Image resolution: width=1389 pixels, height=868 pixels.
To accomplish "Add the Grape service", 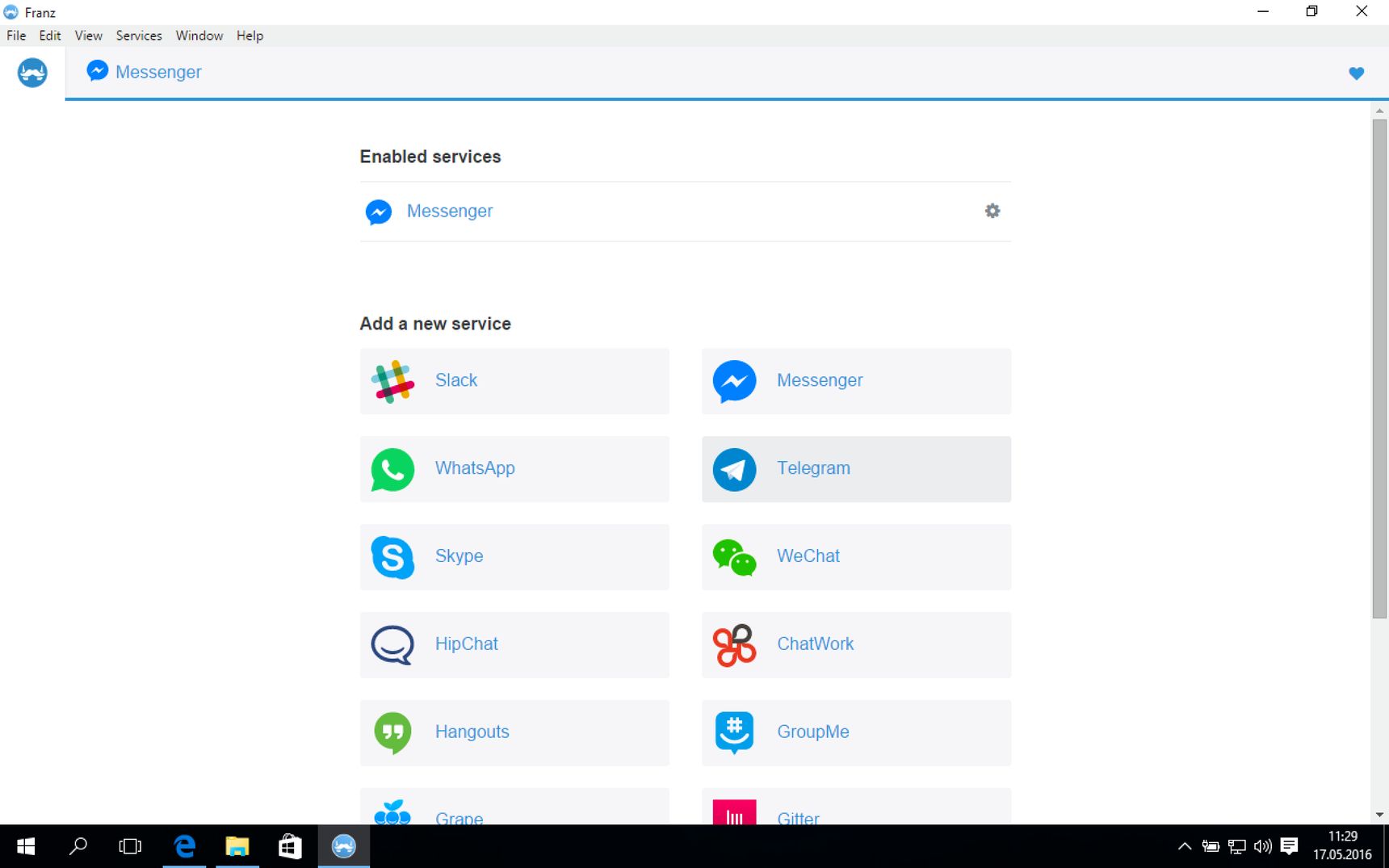I will coord(514,807).
